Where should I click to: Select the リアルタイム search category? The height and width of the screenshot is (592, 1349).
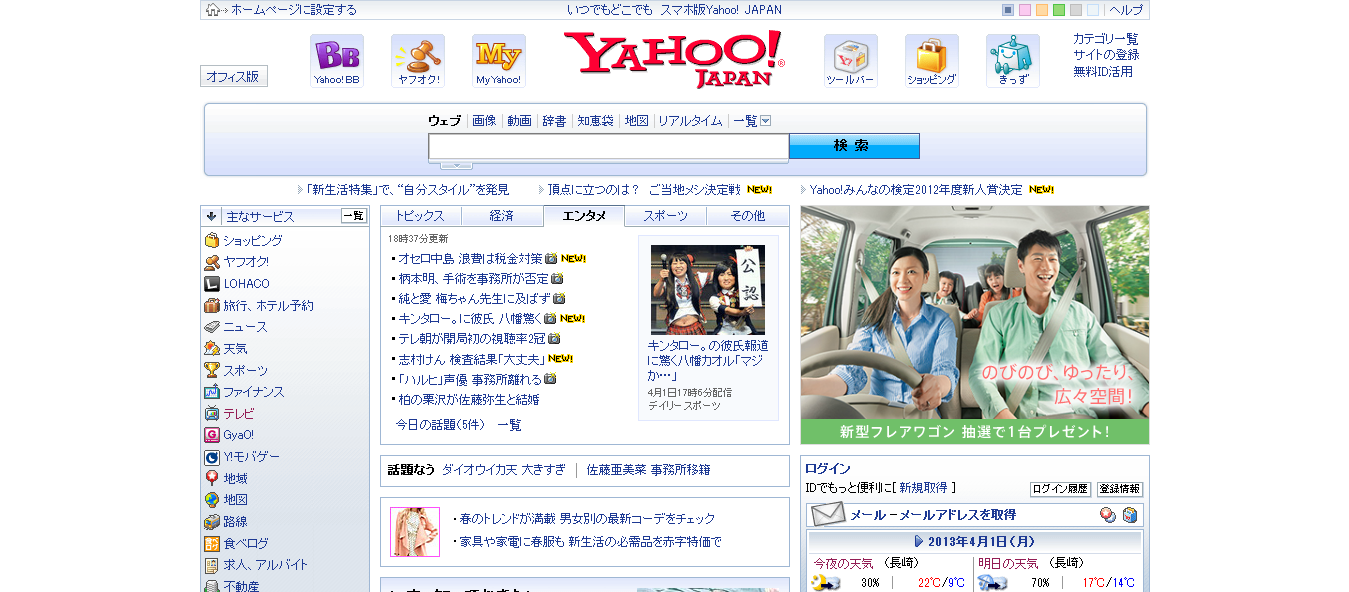pyautogui.click(x=690, y=121)
